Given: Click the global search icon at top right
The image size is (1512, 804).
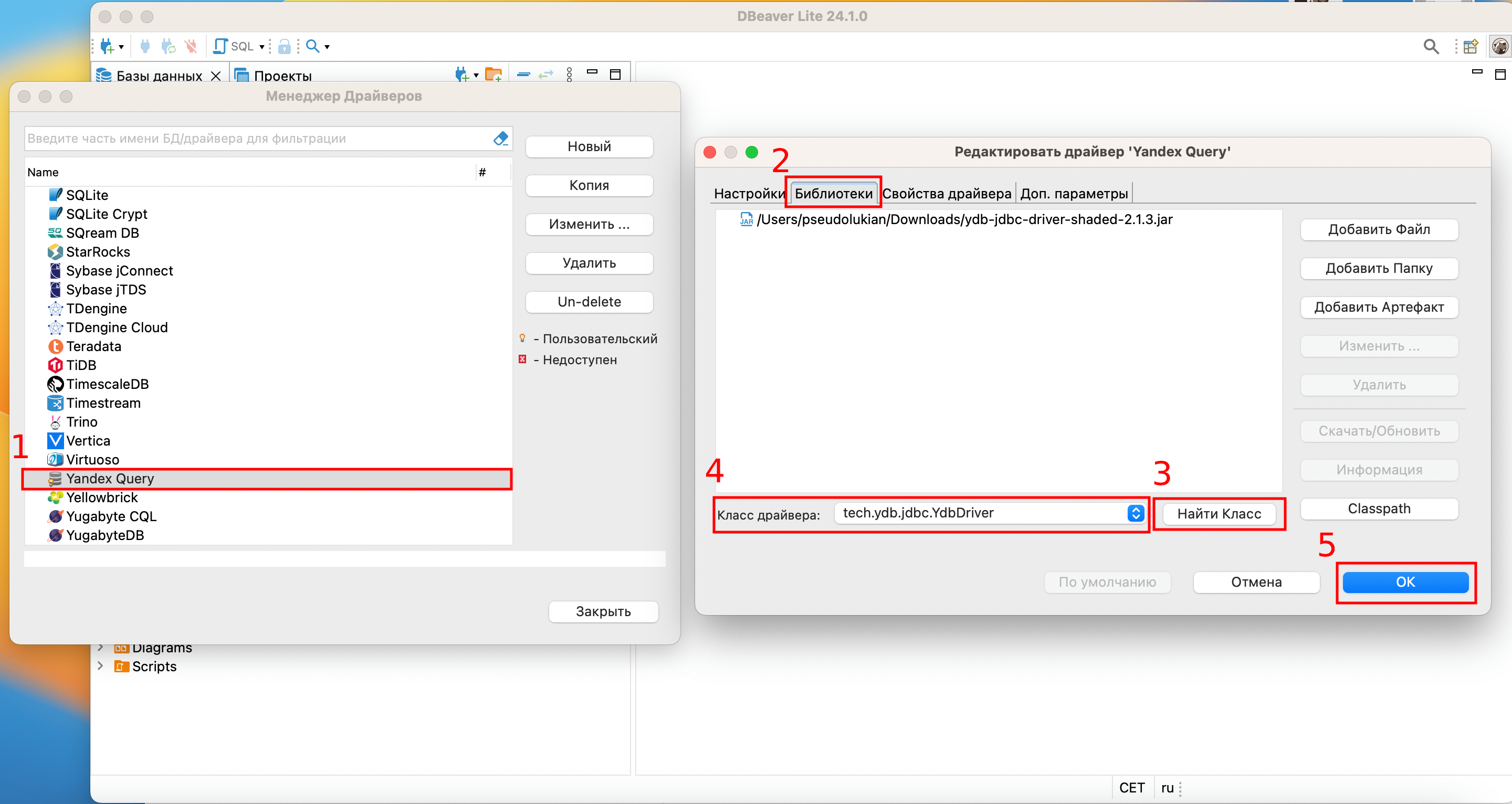Looking at the screenshot, I should [x=1431, y=46].
